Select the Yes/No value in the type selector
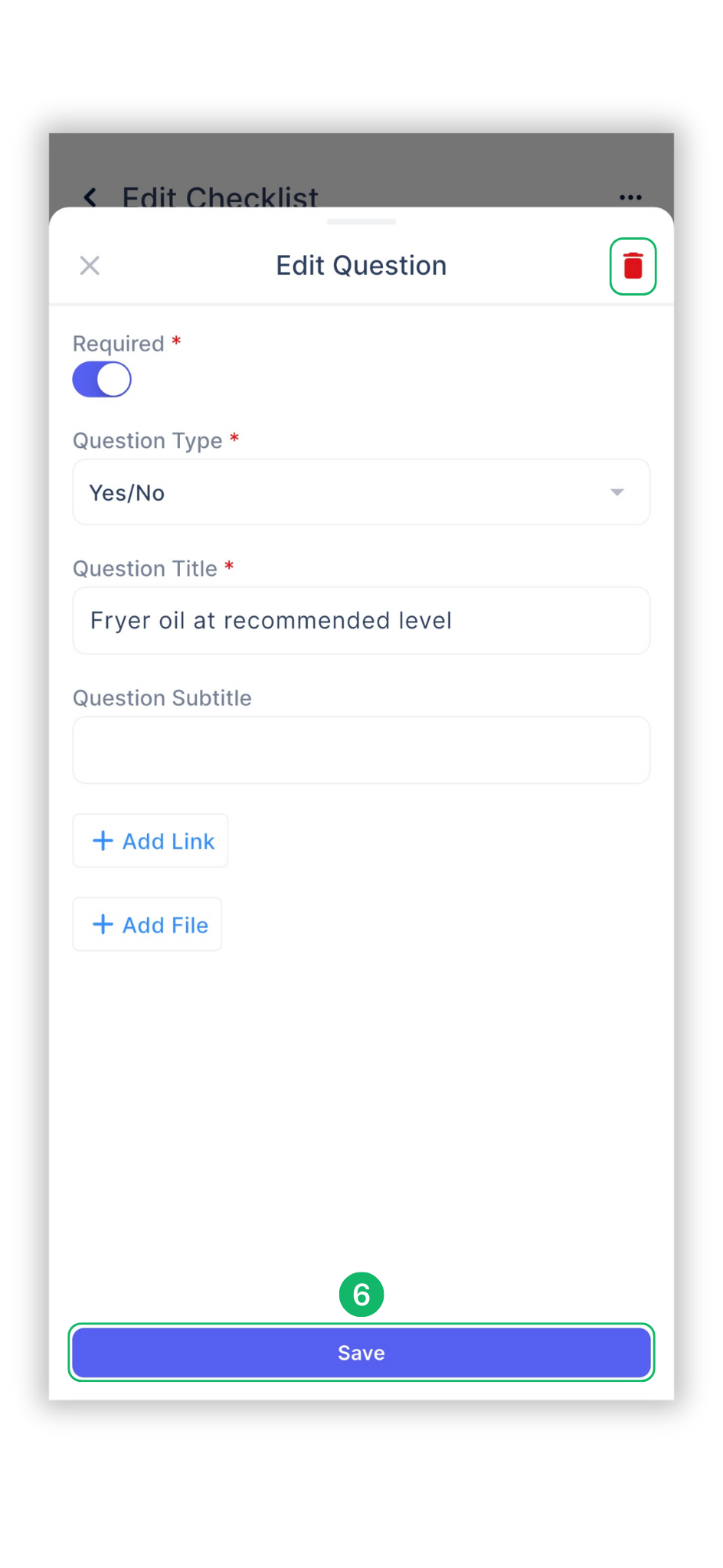This screenshot has height=1568, width=723. click(127, 492)
